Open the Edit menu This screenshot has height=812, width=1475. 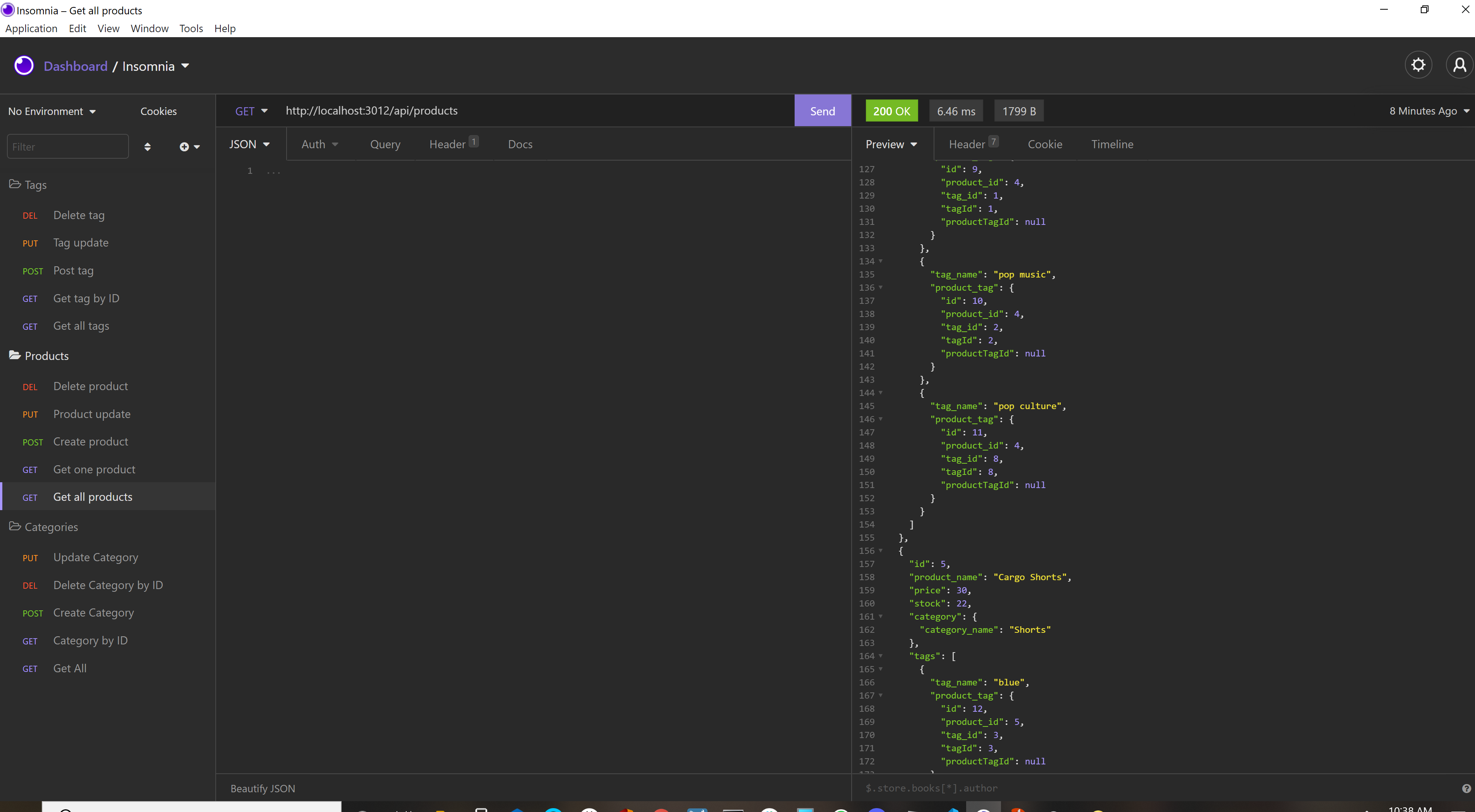77,29
